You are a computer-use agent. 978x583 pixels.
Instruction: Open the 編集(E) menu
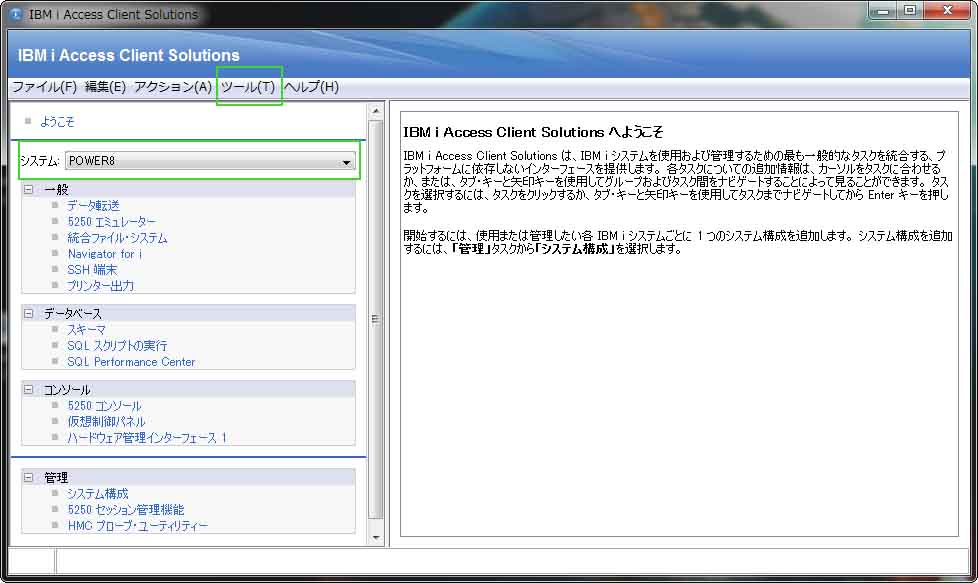105,87
